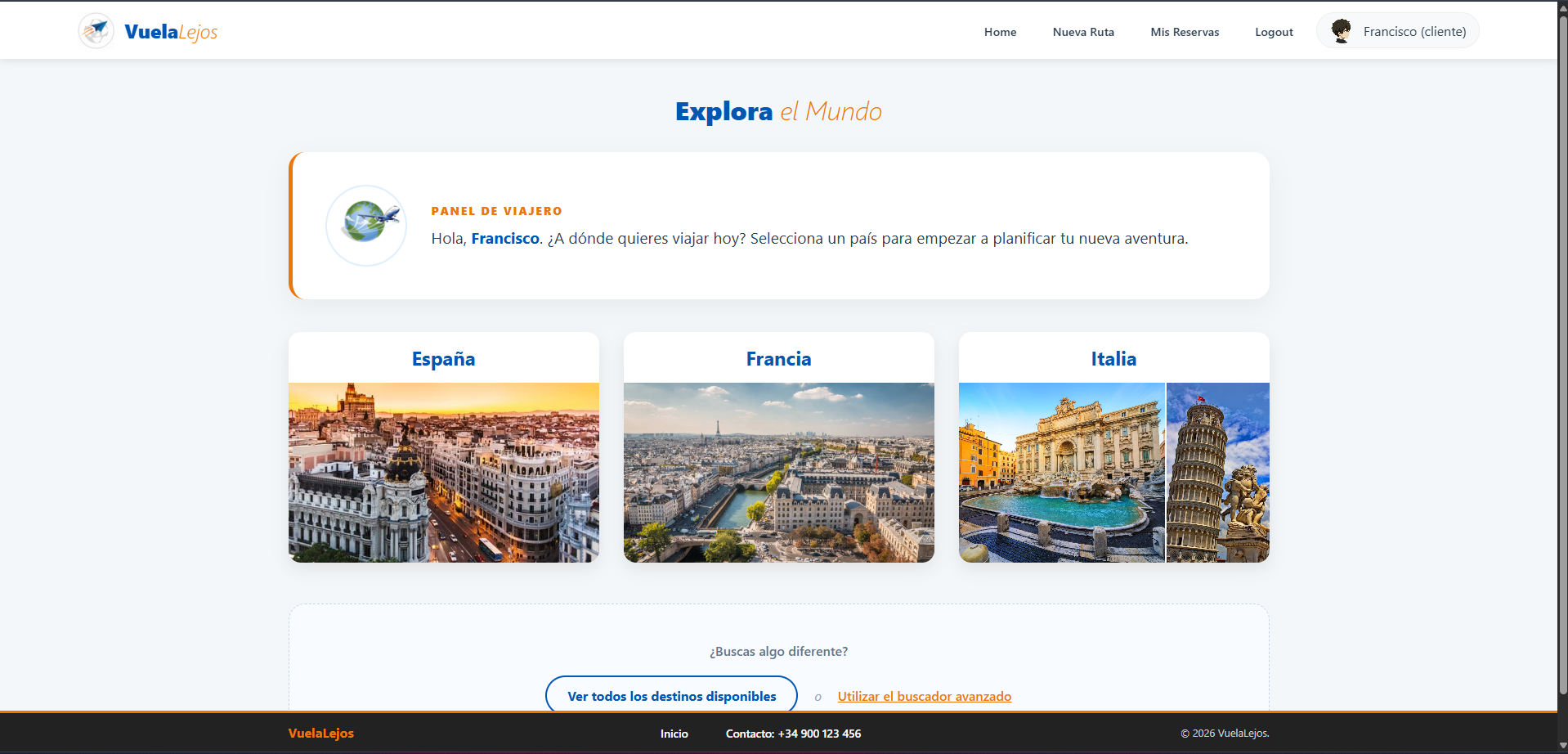Select the Italia destination photo
Image resolution: width=1568 pixels, height=754 pixels.
(x=1113, y=472)
